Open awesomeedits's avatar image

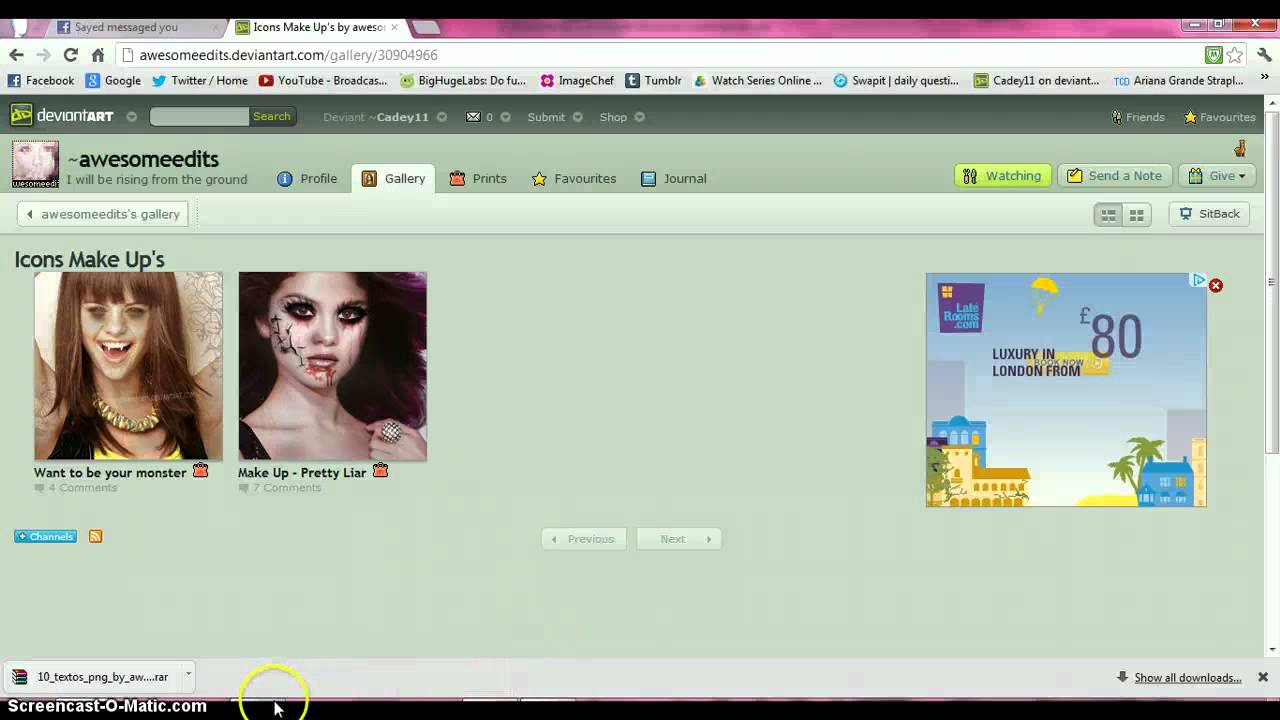point(35,164)
